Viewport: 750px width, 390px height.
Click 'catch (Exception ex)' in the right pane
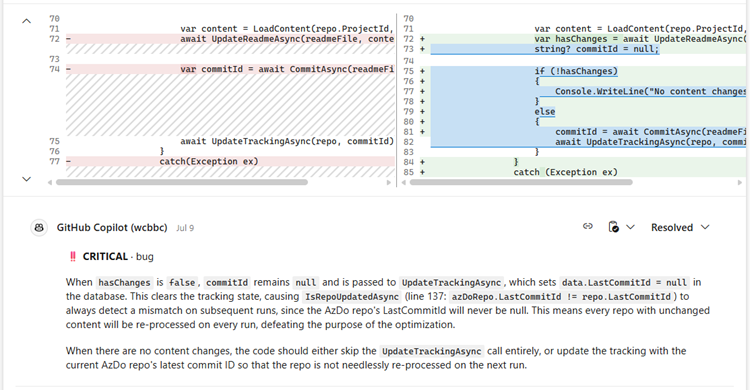tap(565, 172)
